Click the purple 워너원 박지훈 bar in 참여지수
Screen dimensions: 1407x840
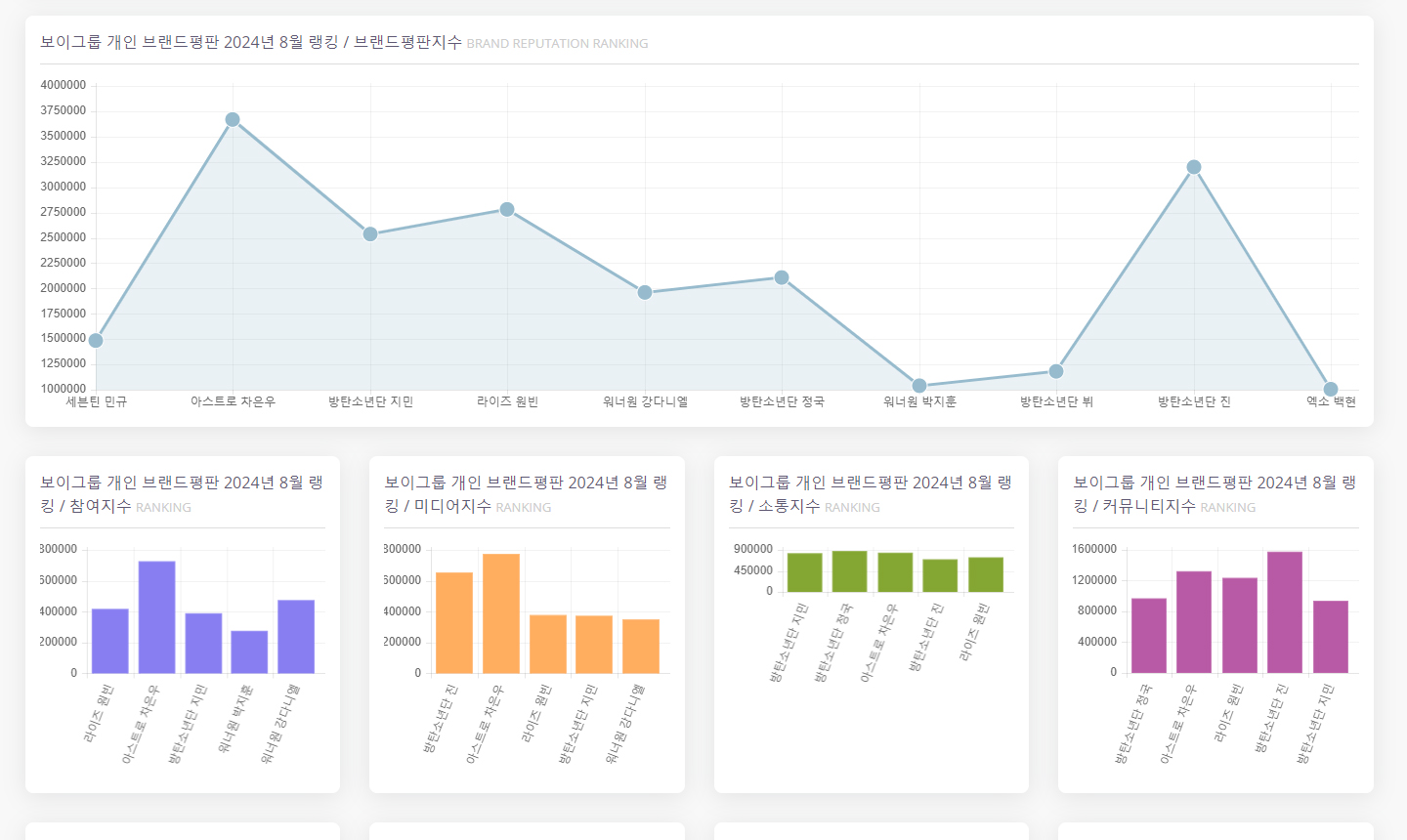[249, 652]
